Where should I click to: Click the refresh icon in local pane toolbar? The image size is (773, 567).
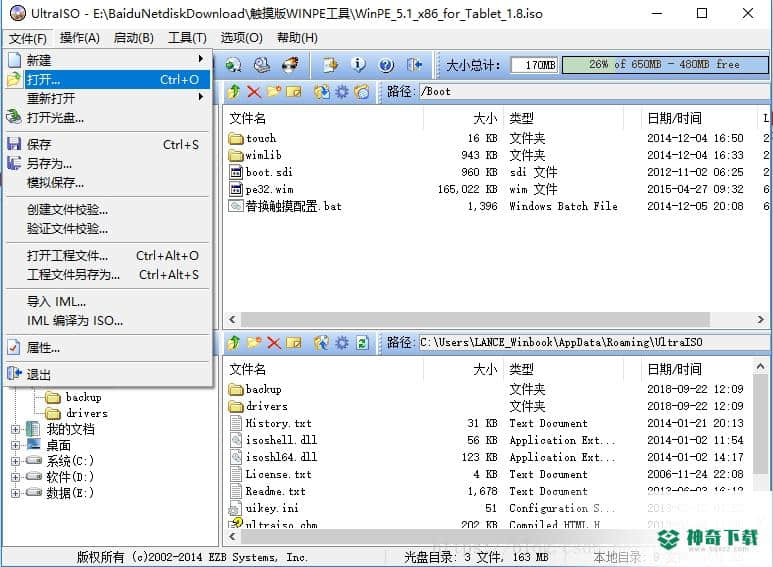(362, 343)
